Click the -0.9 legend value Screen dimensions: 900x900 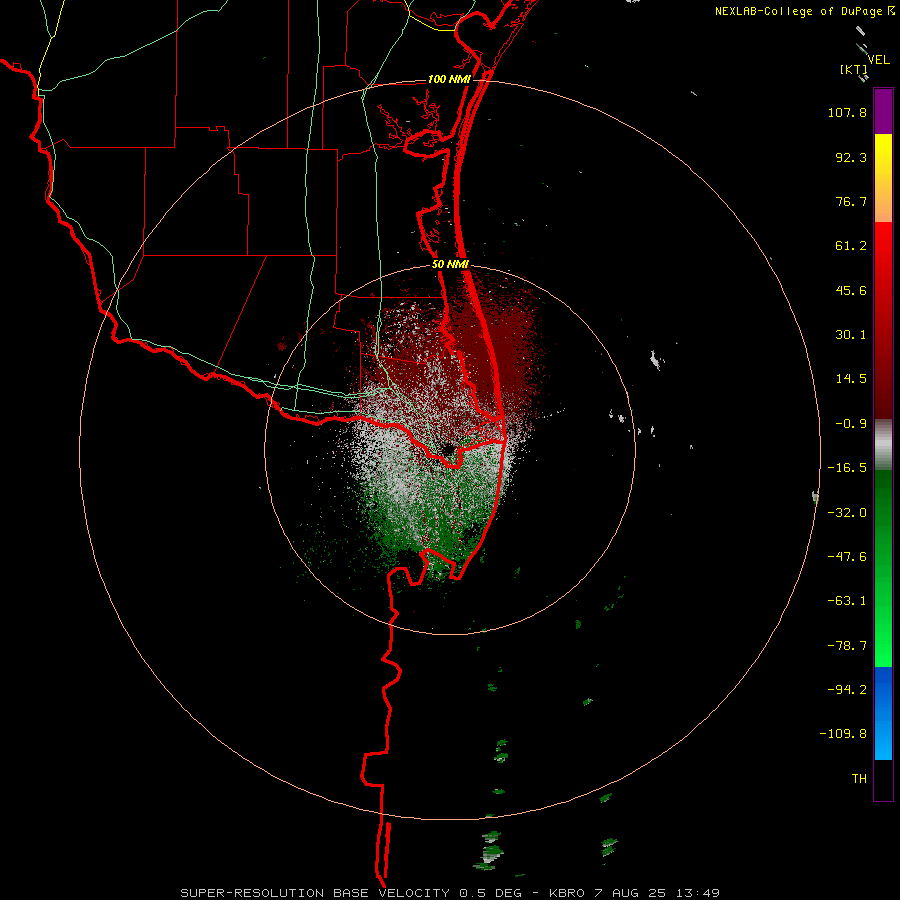pos(851,424)
